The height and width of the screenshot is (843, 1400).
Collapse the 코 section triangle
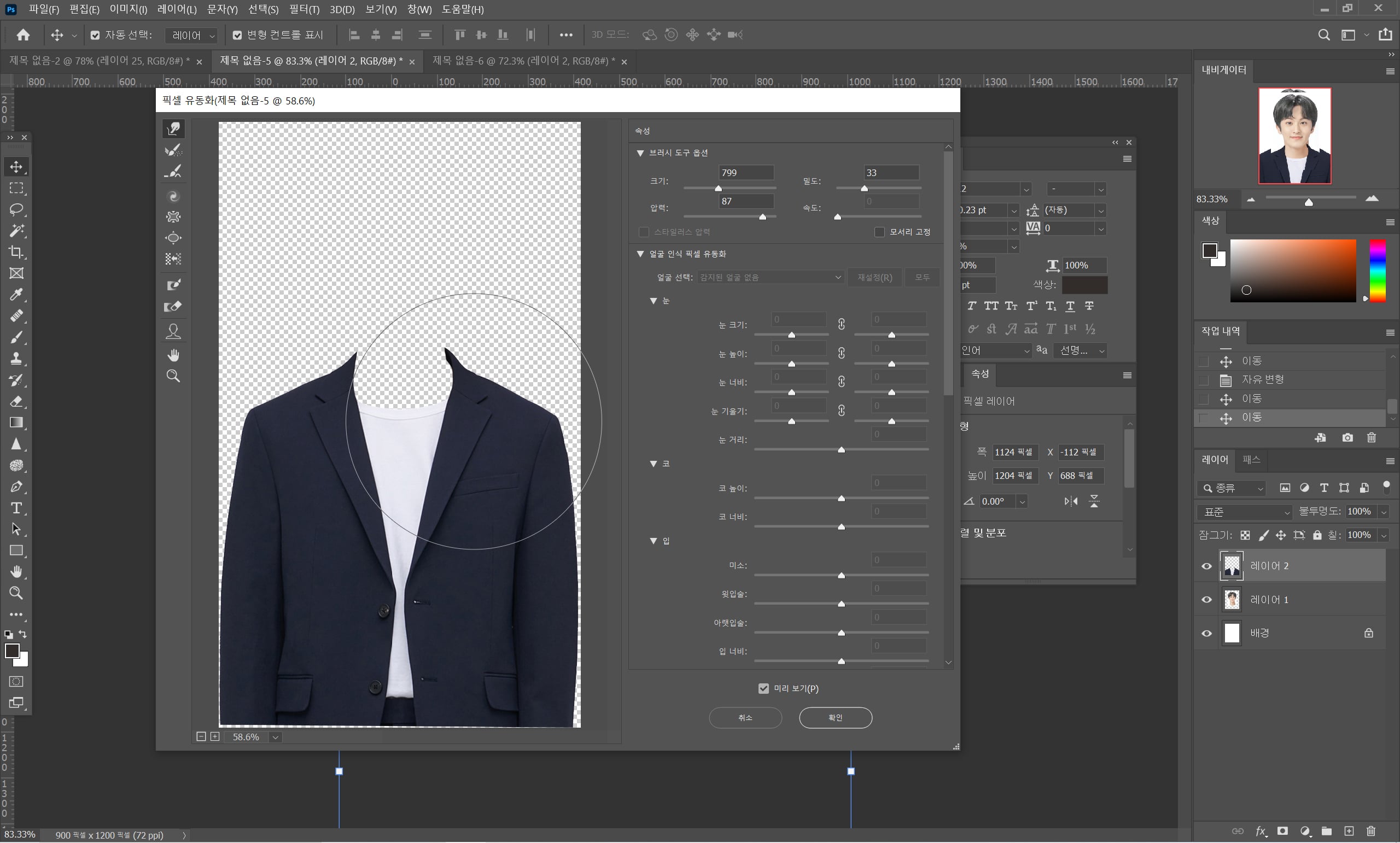pyautogui.click(x=654, y=464)
